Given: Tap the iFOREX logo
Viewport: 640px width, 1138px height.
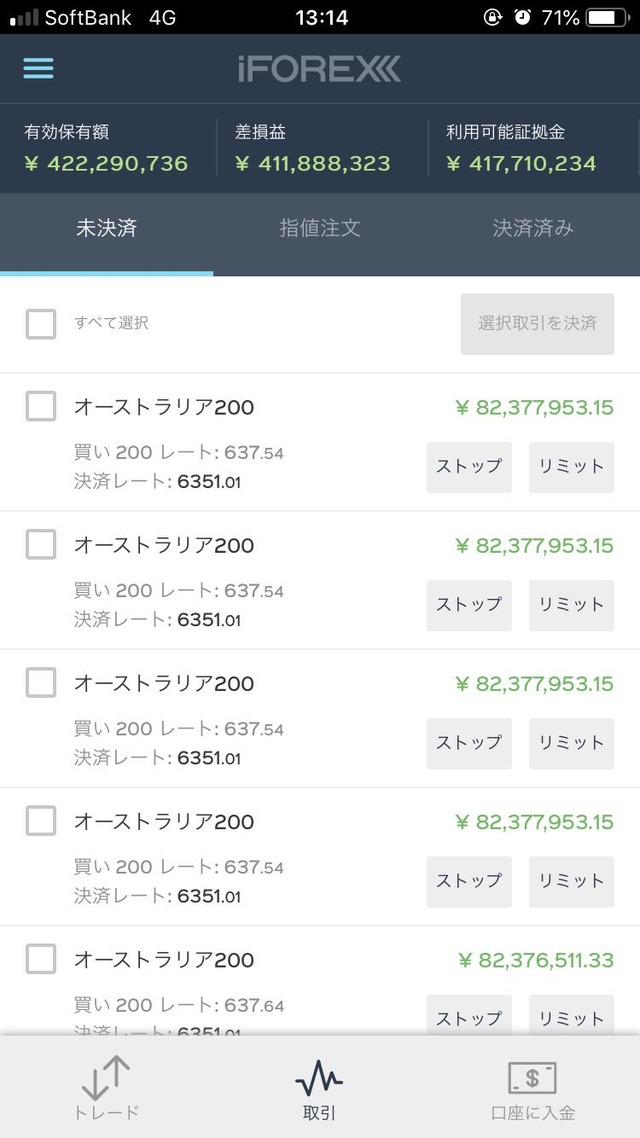Looking at the screenshot, I should 319,68.
